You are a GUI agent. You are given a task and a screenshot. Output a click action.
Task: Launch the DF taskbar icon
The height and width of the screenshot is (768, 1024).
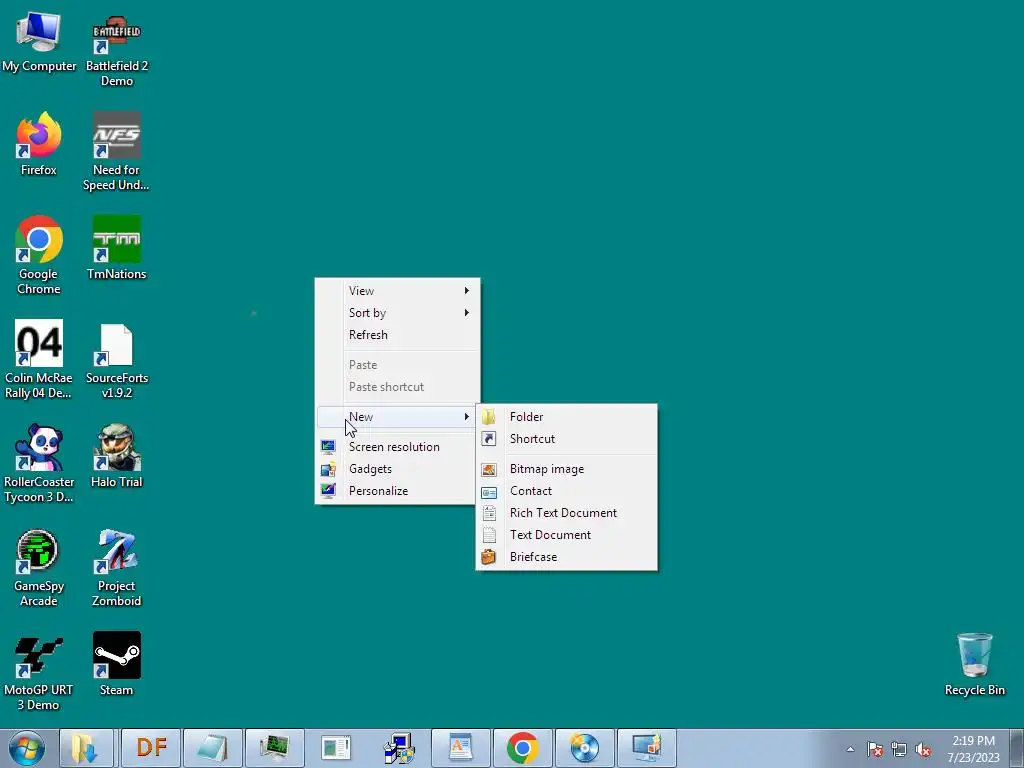pos(151,748)
